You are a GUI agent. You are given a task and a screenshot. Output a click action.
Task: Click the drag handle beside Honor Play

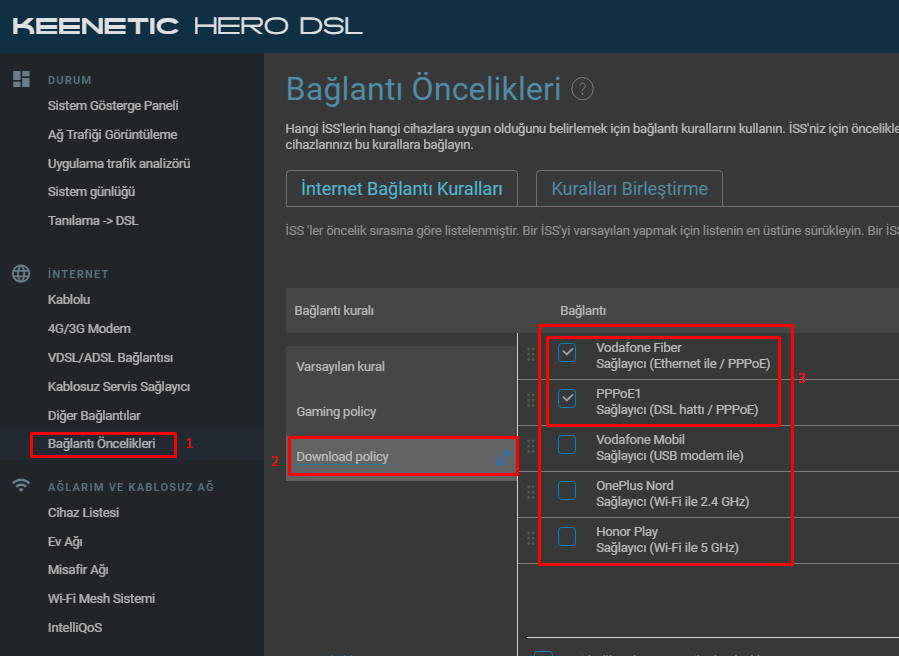tap(530, 538)
